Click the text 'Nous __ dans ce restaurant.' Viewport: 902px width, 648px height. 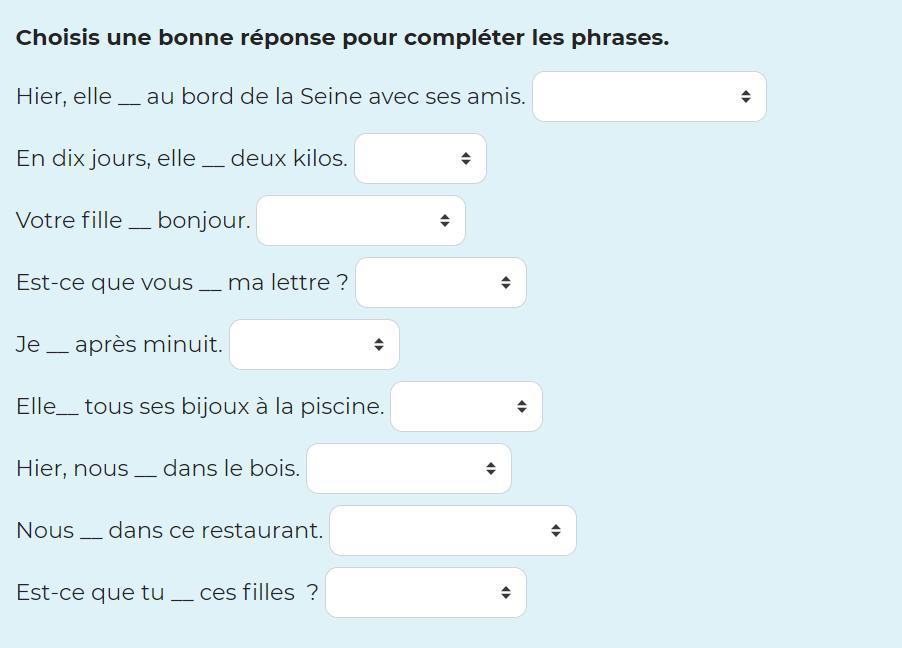click(169, 531)
